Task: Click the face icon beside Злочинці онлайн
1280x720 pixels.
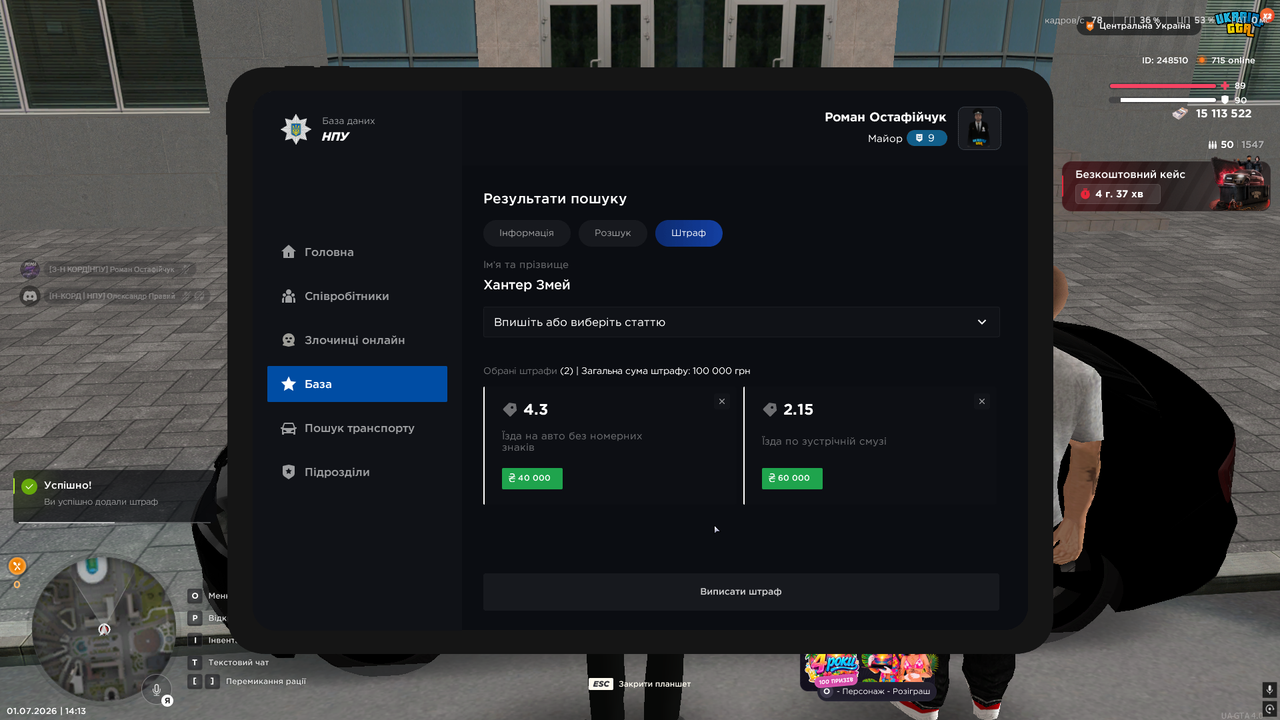Action: [x=289, y=340]
